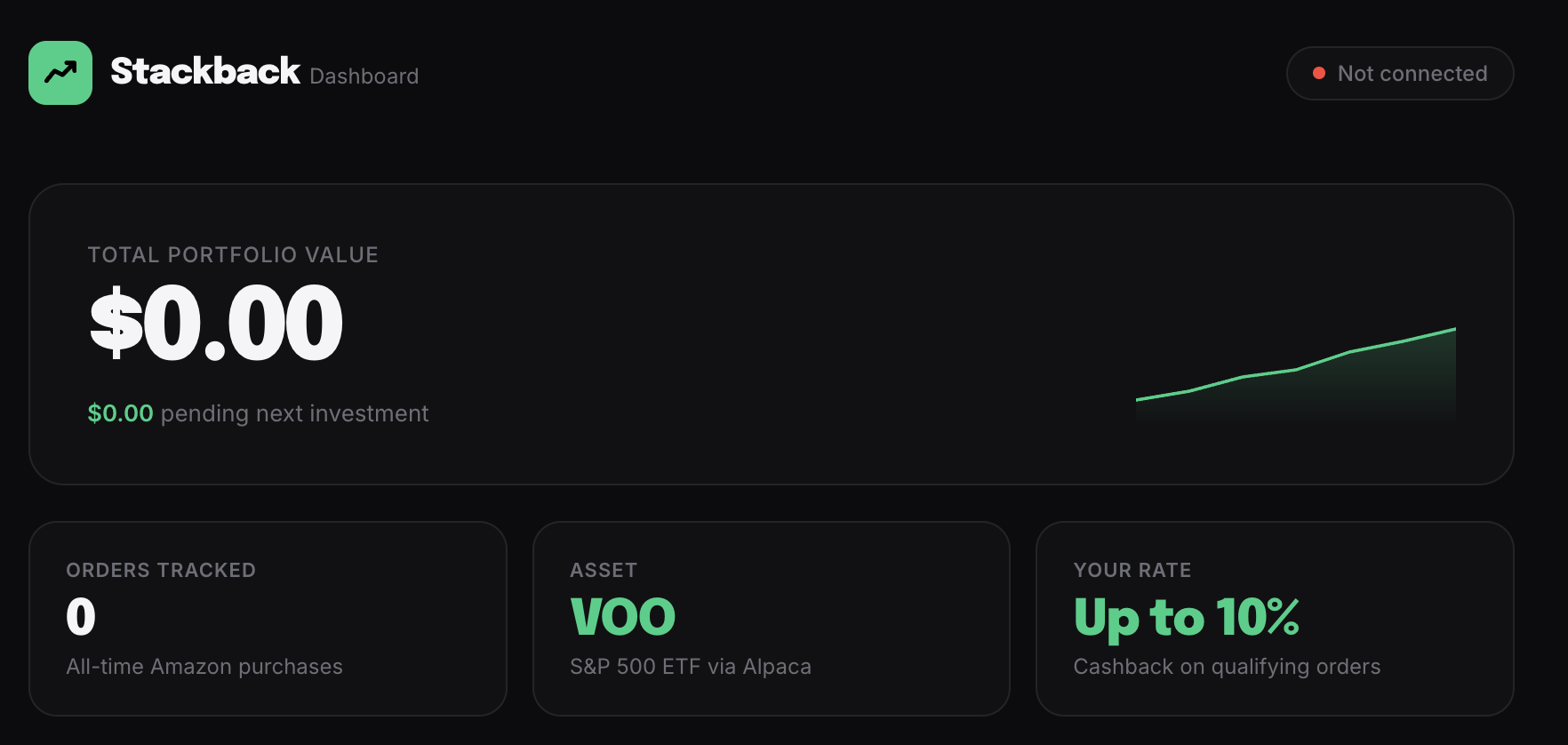1568x745 pixels.
Task: Select the Dashboard header label
Action: (364, 76)
